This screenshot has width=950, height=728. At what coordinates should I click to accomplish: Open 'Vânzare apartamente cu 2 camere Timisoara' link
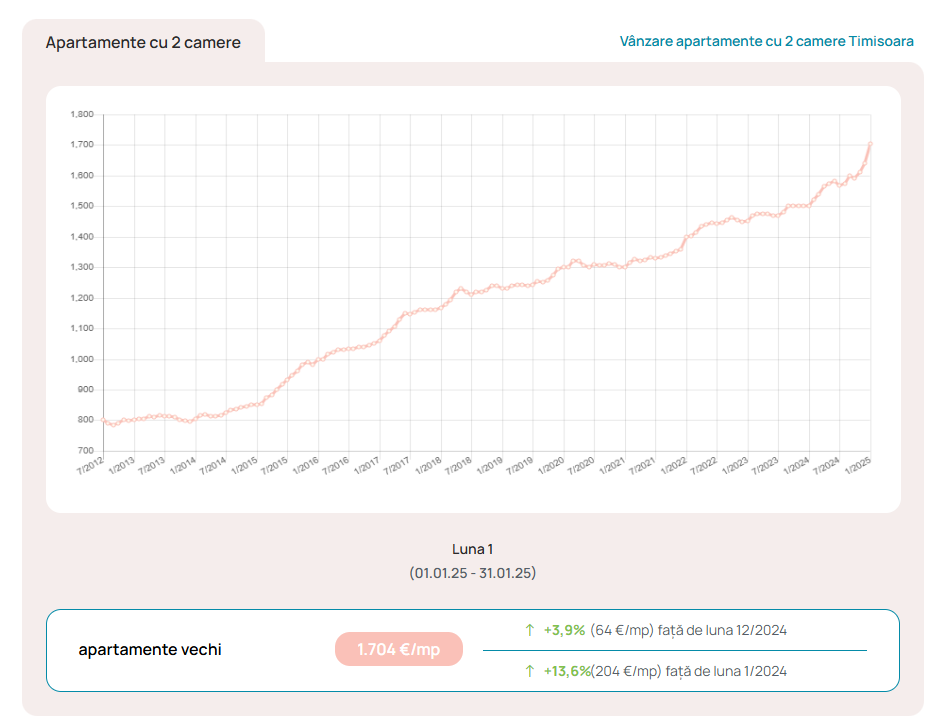pyautogui.click(x=766, y=41)
